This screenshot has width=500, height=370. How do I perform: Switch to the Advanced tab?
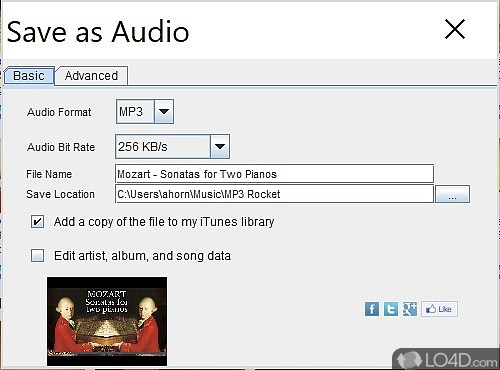pos(91,76)
